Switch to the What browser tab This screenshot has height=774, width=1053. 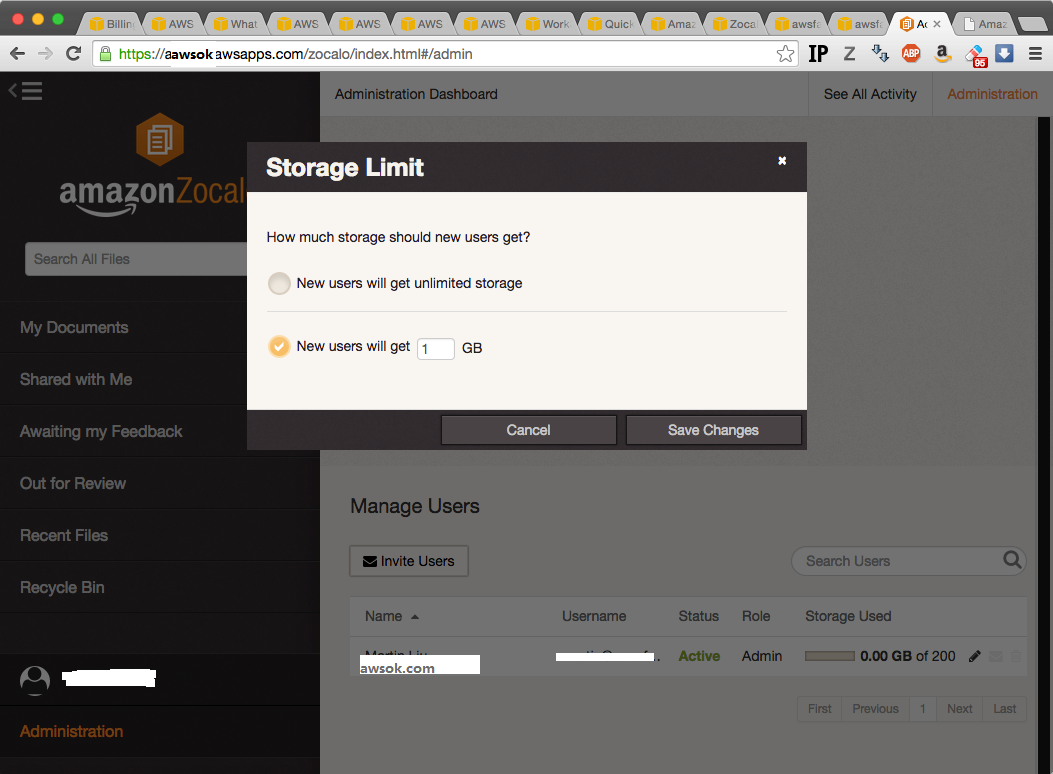[236, 23]
